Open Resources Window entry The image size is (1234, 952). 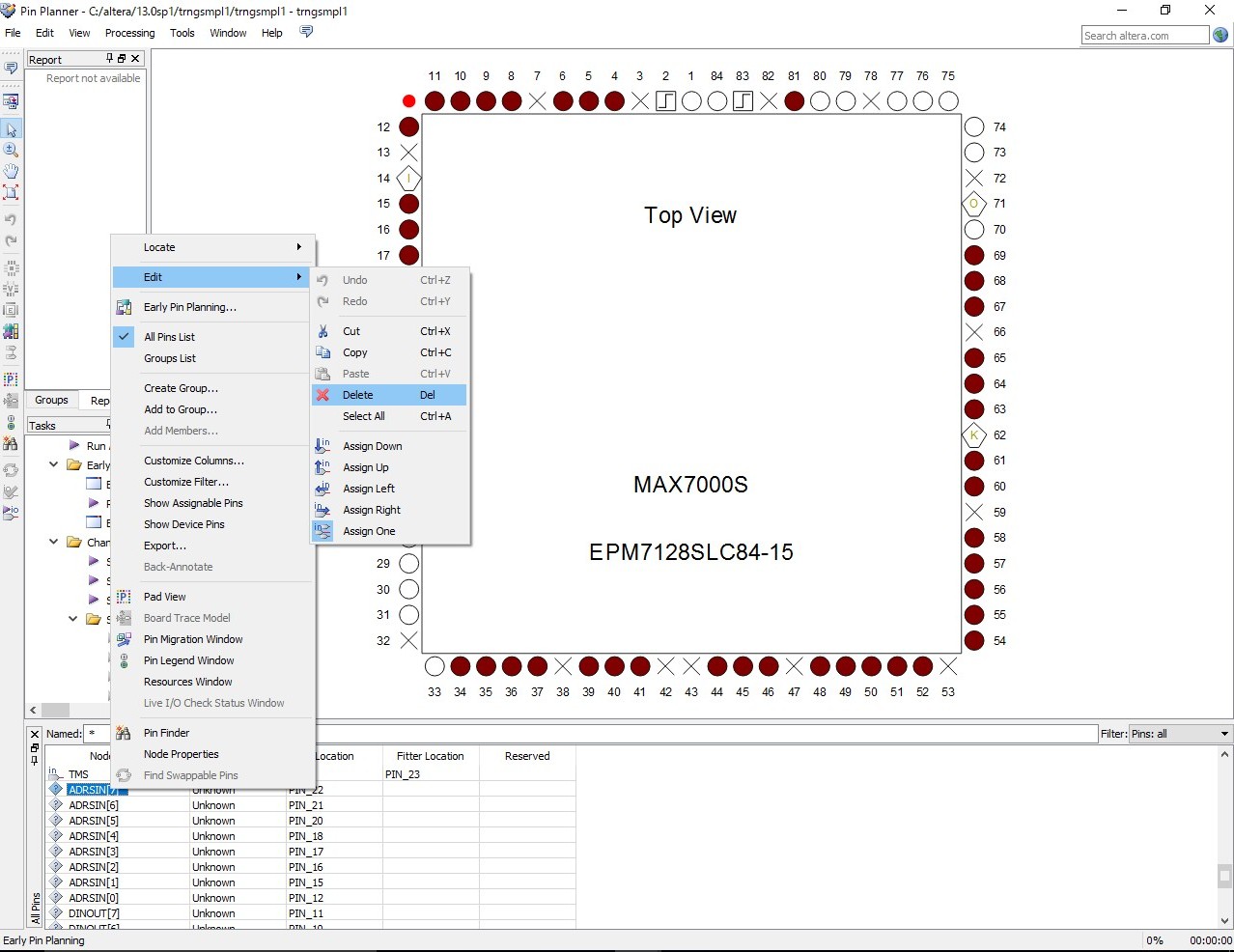click(213, 682)
